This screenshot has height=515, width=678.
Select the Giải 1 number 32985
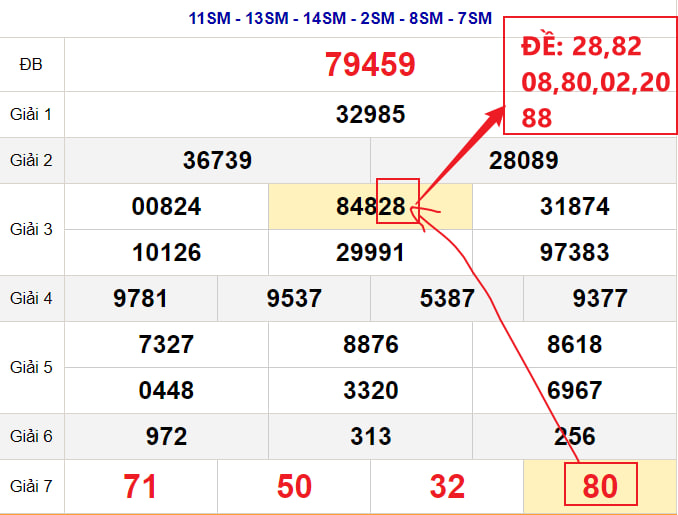(371, 115)
